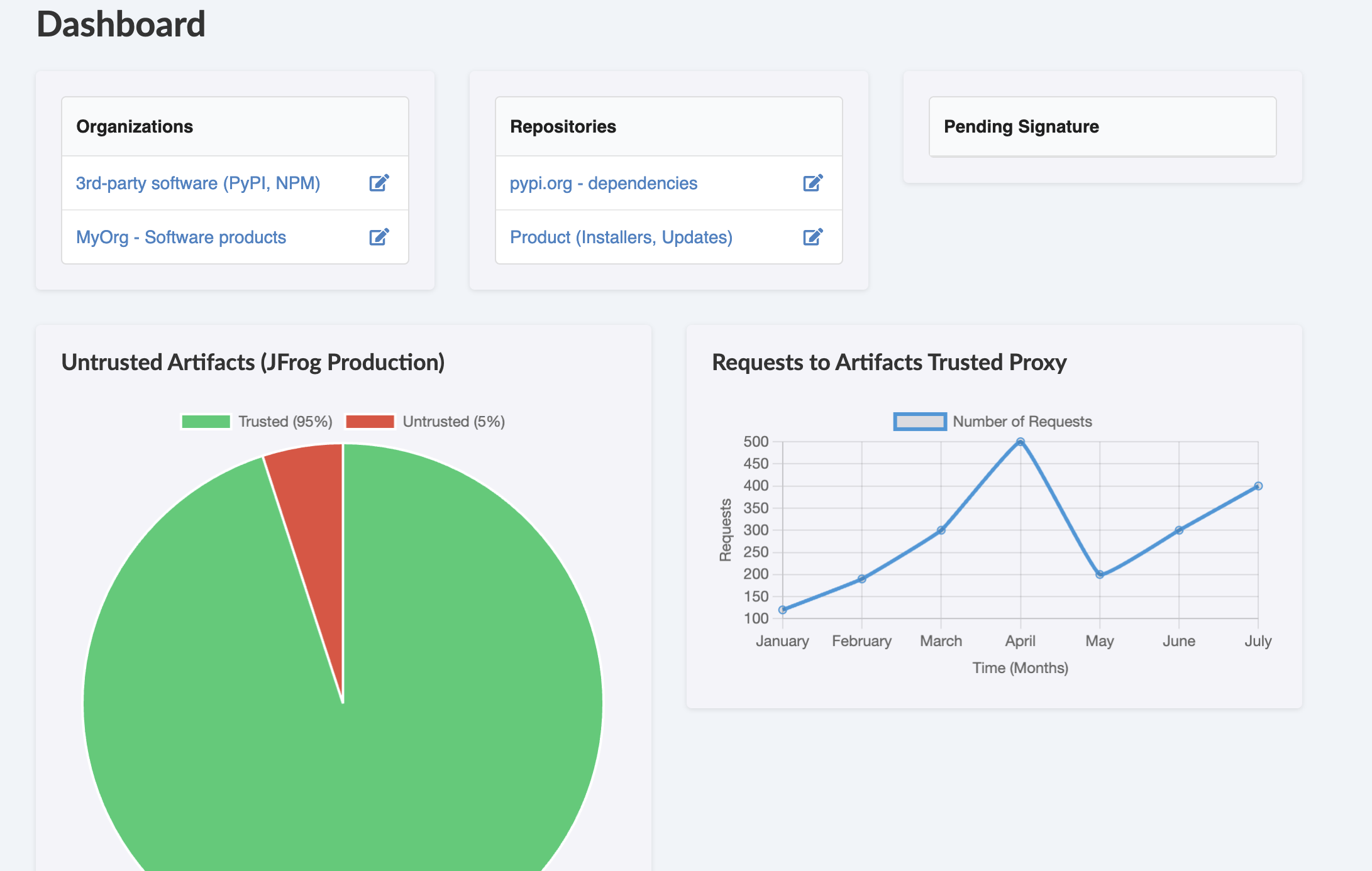Select the July data point
The width and height of the screenshot is (1372, 871).
pos(1258,486)
